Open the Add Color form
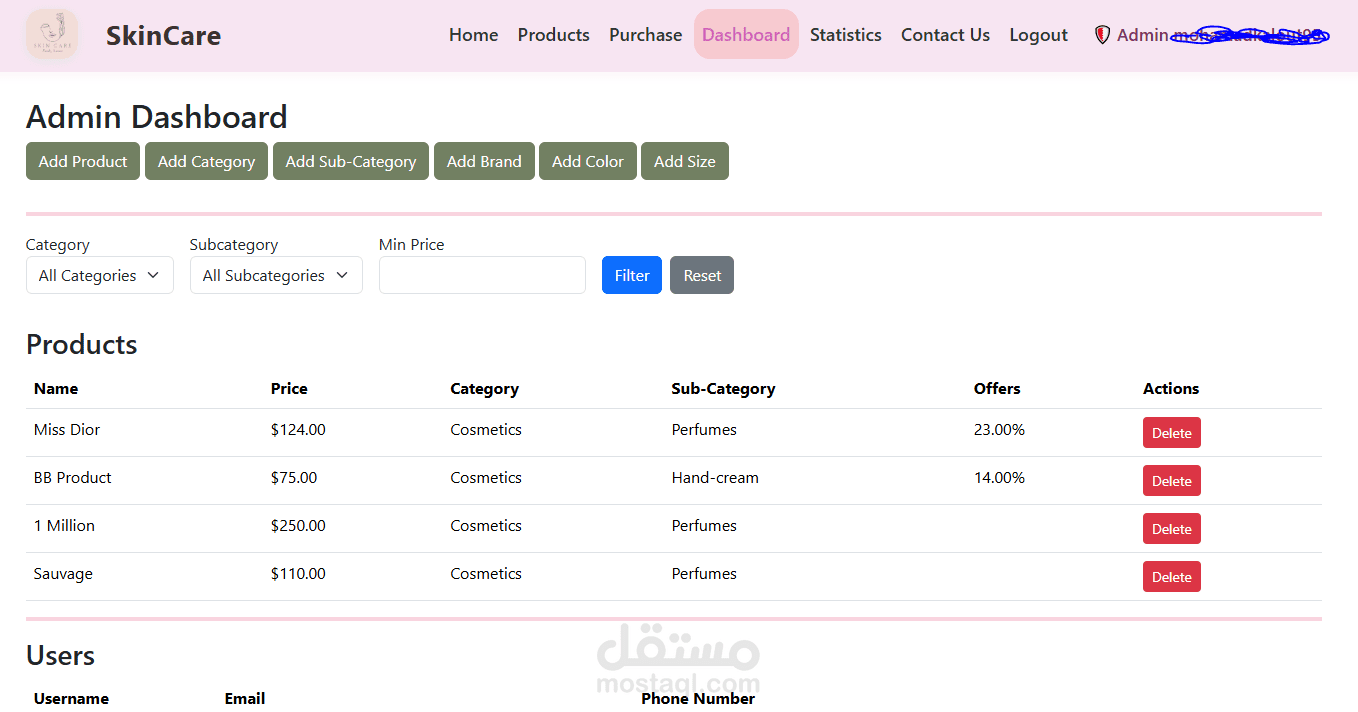The image size is (1358, 712). coord(587,162)
